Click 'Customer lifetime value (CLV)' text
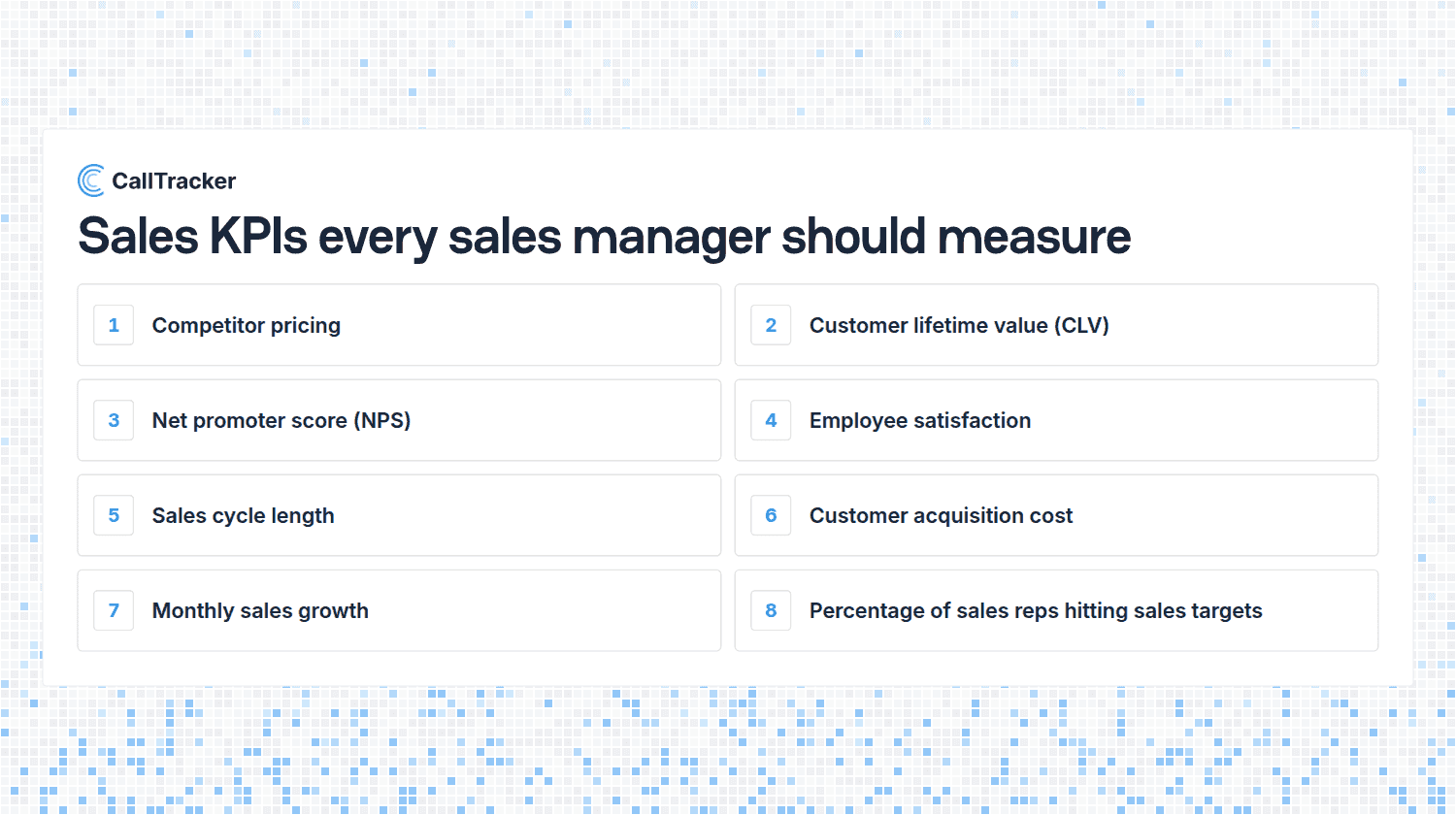The image size is (1456, 815). tap(959, 326)
